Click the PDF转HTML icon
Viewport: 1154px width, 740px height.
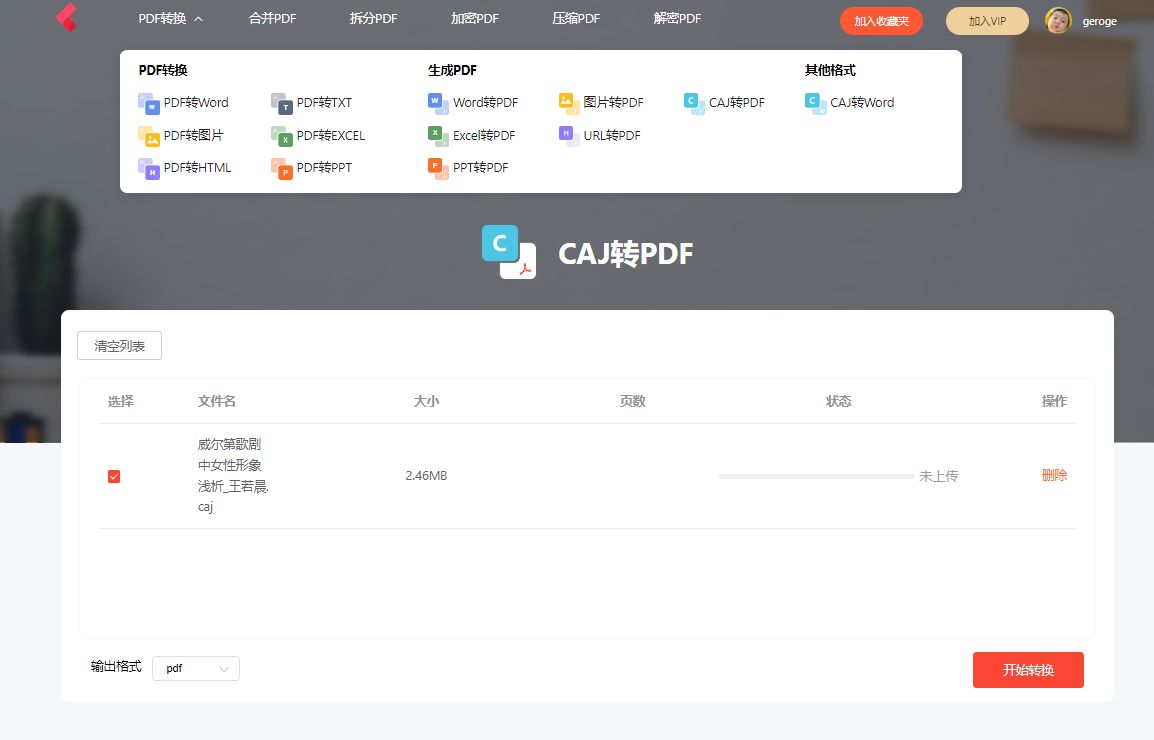point(149,168)
